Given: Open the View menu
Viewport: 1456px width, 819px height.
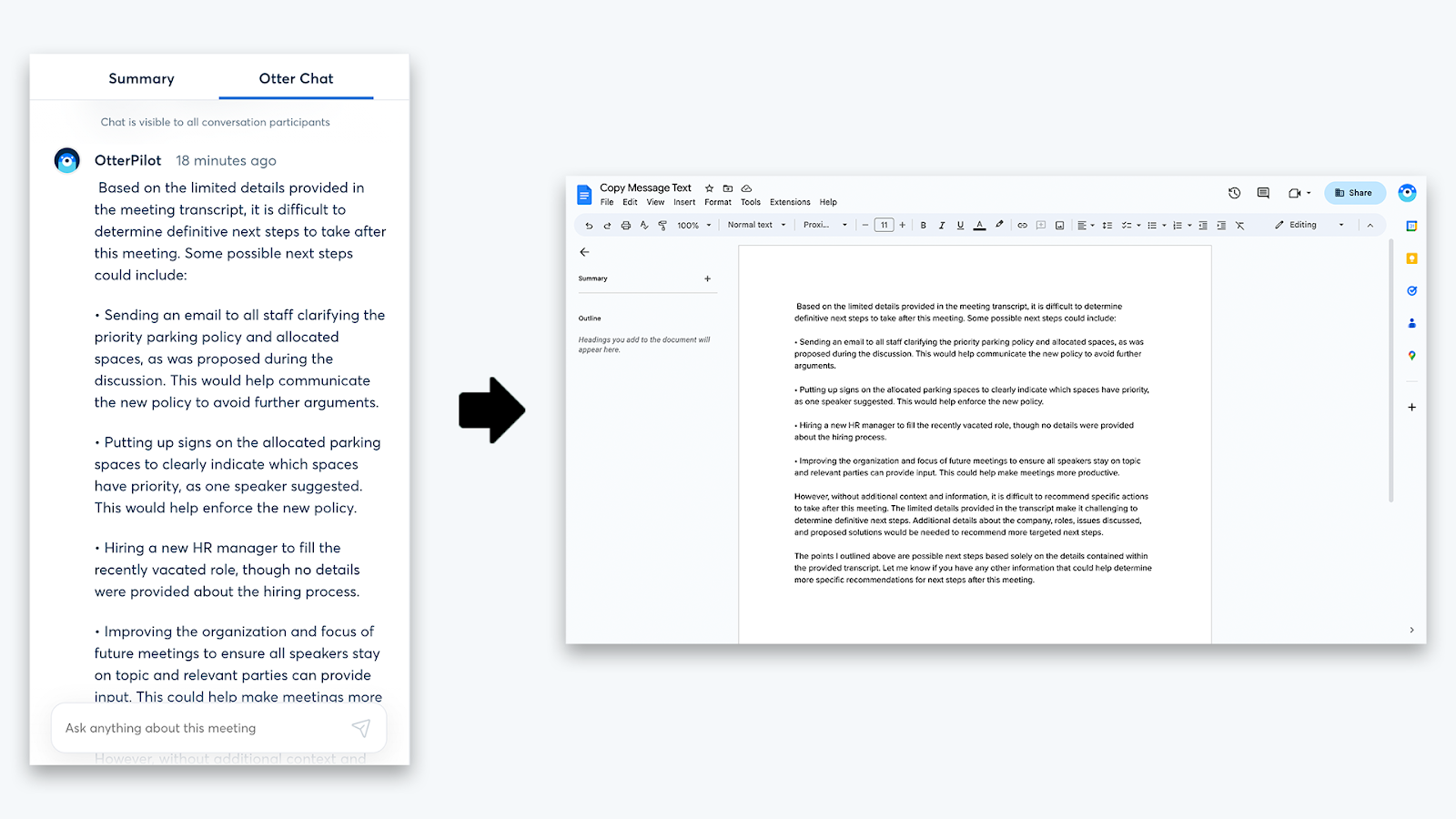Looking at the screenshot, I should pos(655,202).
